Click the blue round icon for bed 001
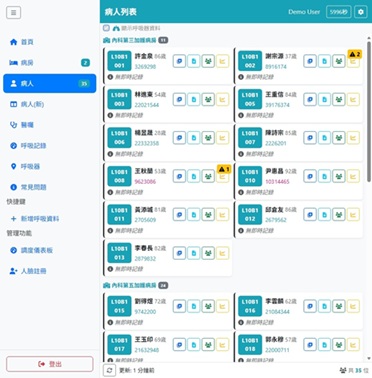372x378 pixels. pyautogui.click(x=179, y=61)
